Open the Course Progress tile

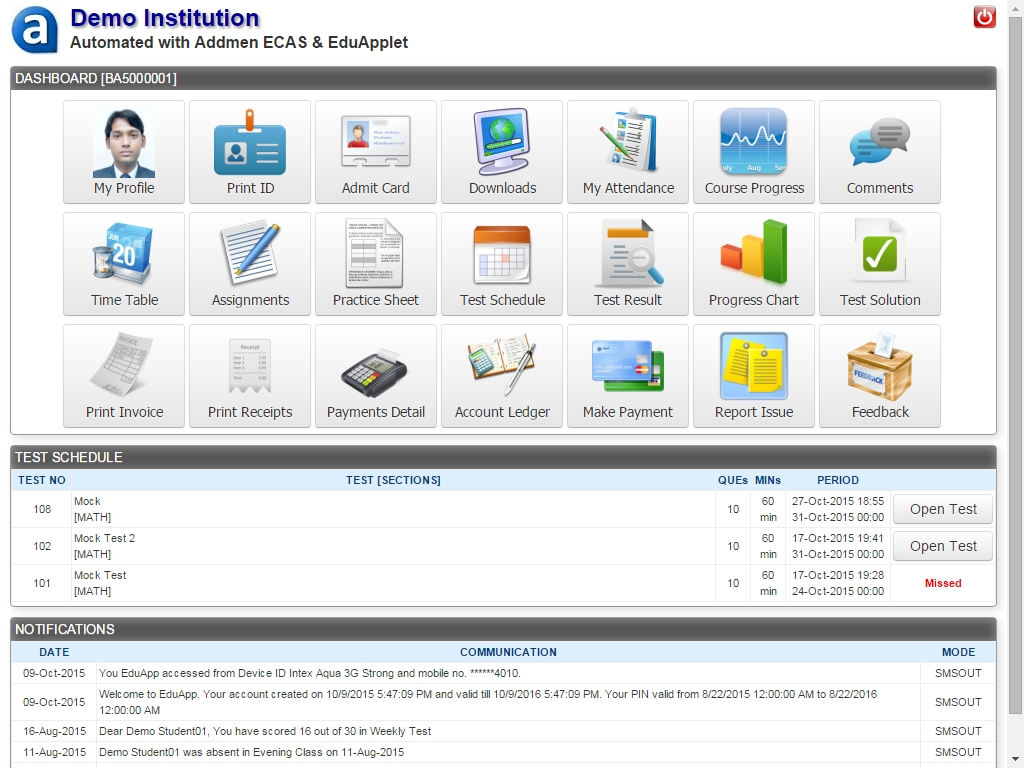click(x=754, y=152)
